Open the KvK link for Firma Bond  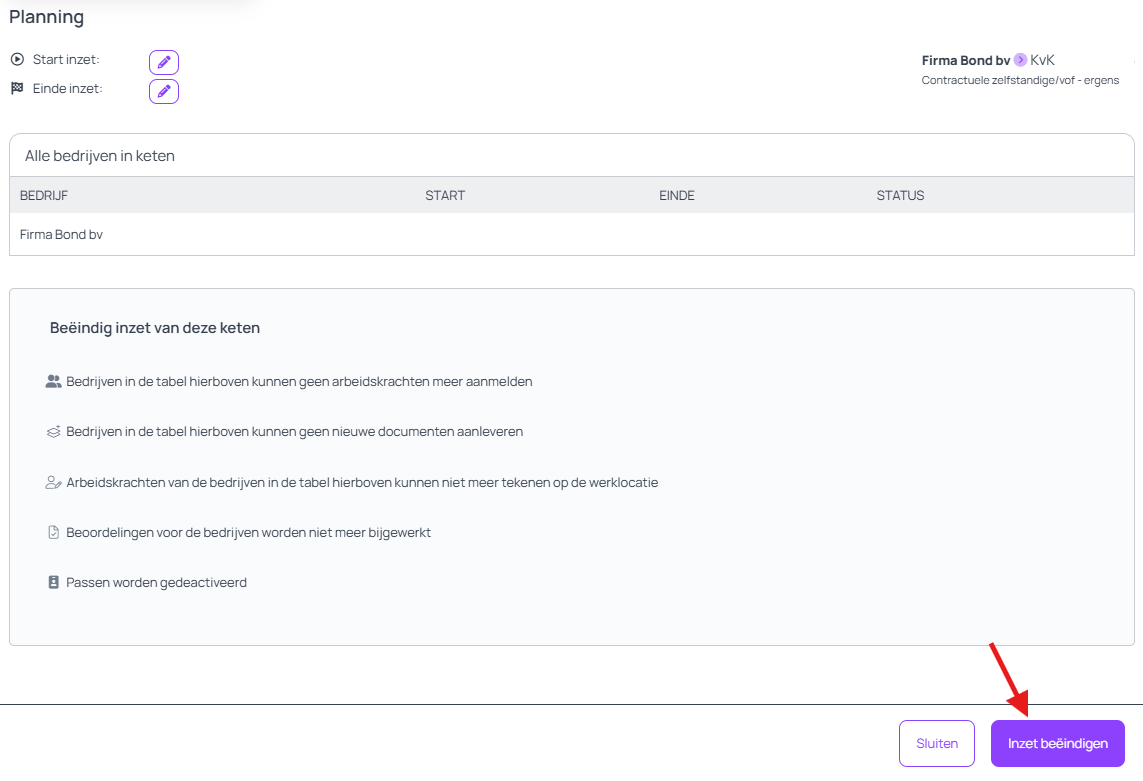[1042, 60]
